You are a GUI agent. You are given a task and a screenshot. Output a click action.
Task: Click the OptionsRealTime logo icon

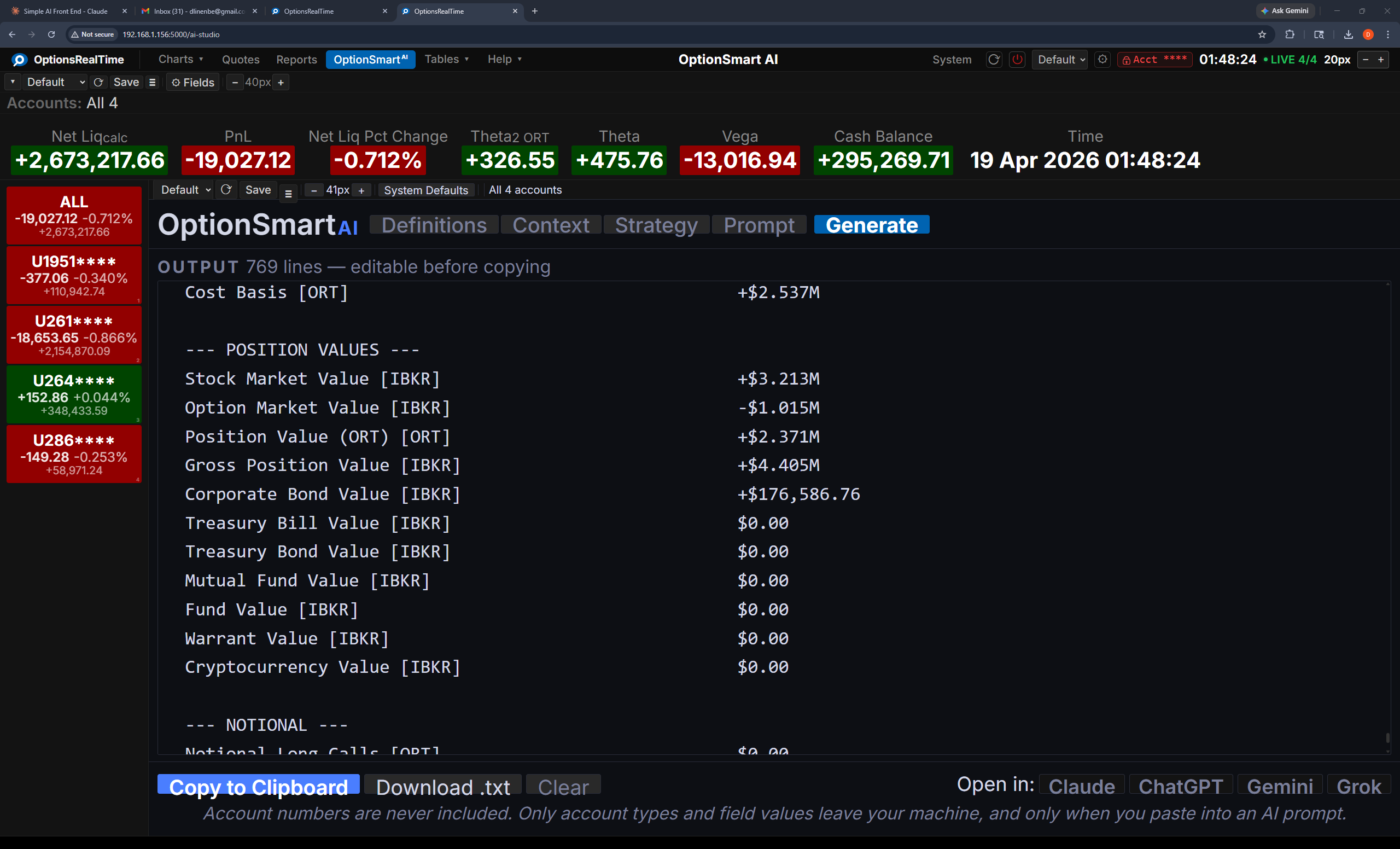(x=19, y=60)
